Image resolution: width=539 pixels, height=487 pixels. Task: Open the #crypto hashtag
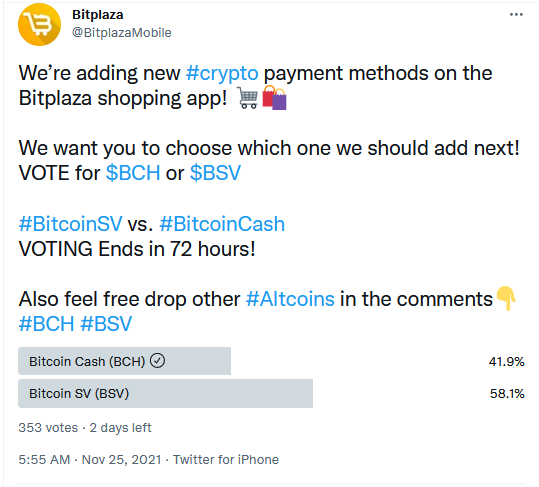click(222, 73)
